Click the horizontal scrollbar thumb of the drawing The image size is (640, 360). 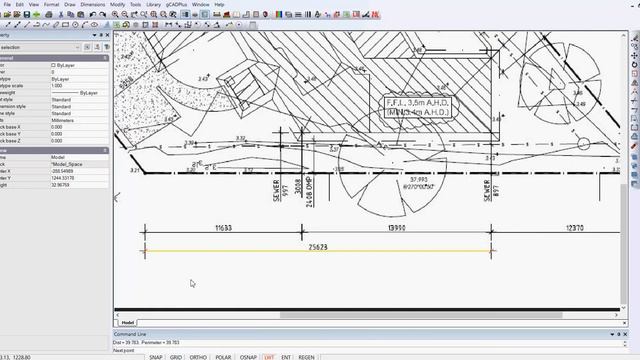(421, 315)
